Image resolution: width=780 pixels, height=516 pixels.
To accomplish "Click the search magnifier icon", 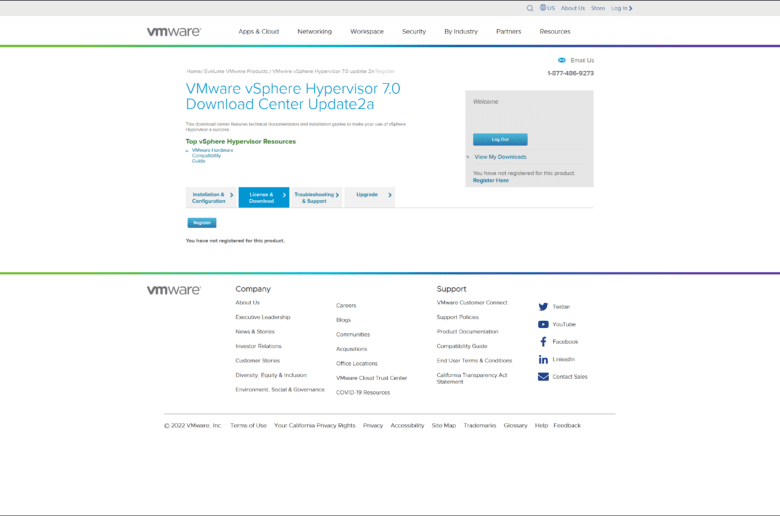I will point(530,8).
